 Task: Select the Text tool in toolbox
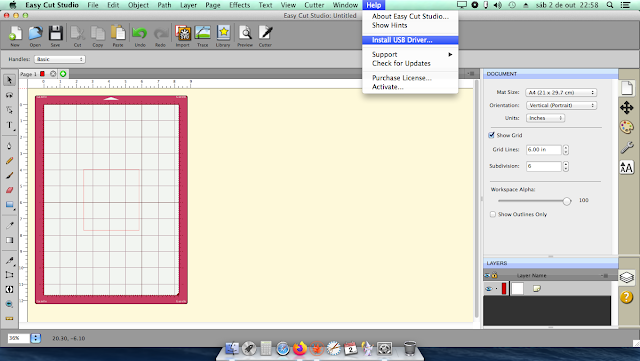point(9,125)
